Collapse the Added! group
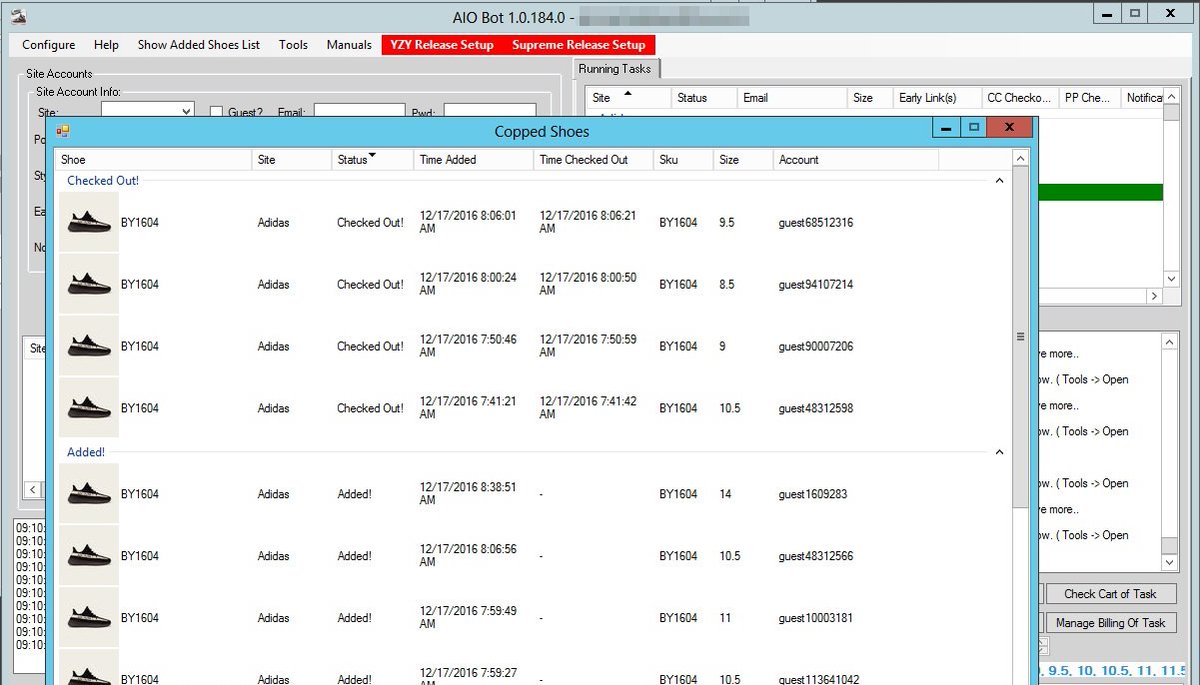This screenshot has height=685, width=1200. pyautogui.click(x=999, y=452)
